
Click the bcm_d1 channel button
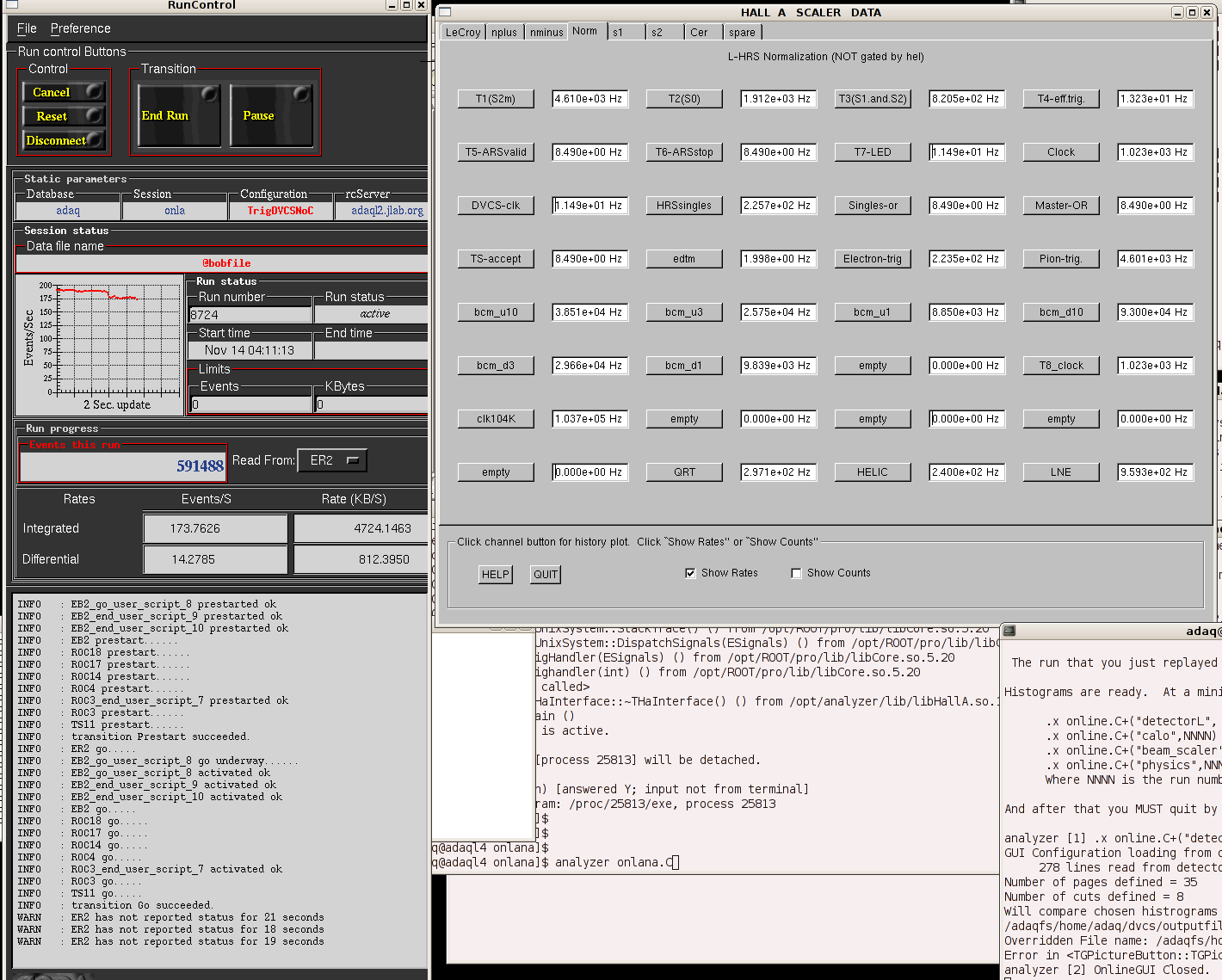pos(684,366)
